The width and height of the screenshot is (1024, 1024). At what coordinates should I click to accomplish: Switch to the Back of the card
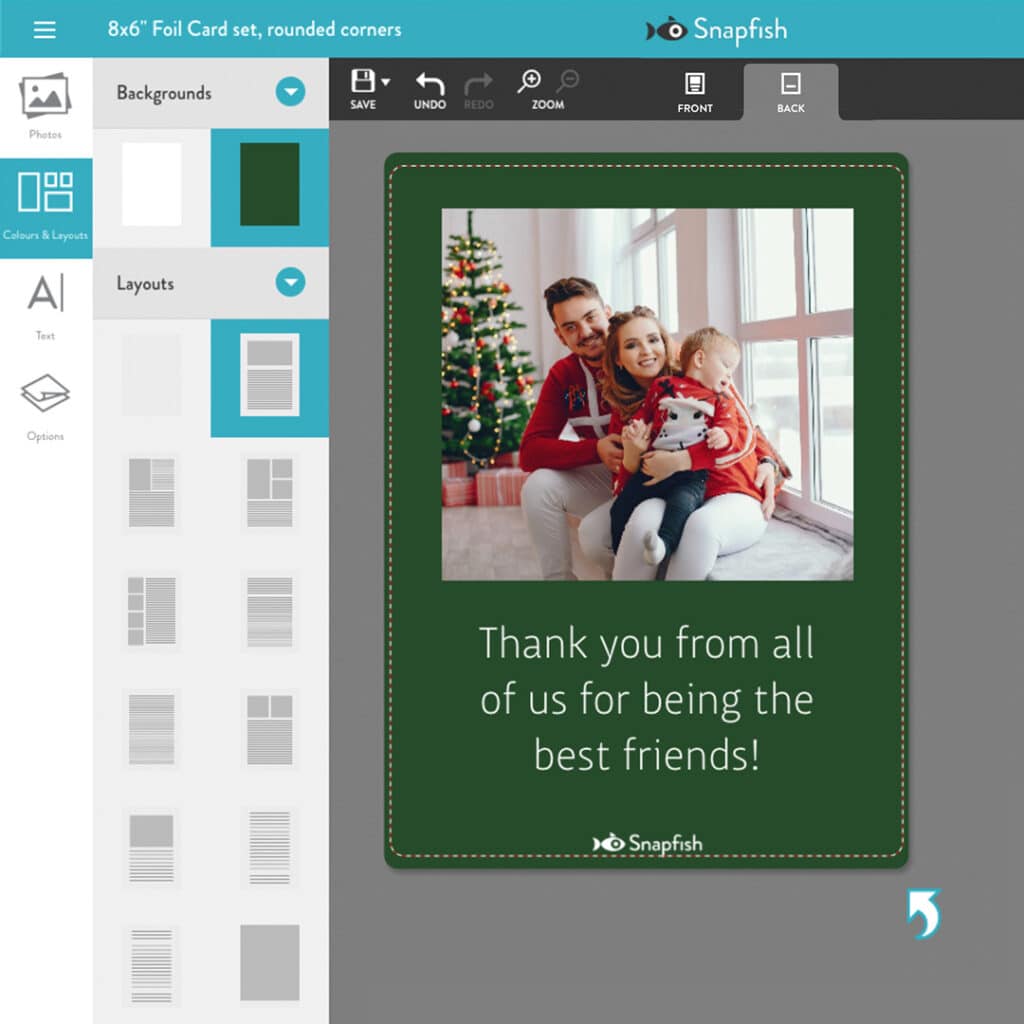click(790, 92)
